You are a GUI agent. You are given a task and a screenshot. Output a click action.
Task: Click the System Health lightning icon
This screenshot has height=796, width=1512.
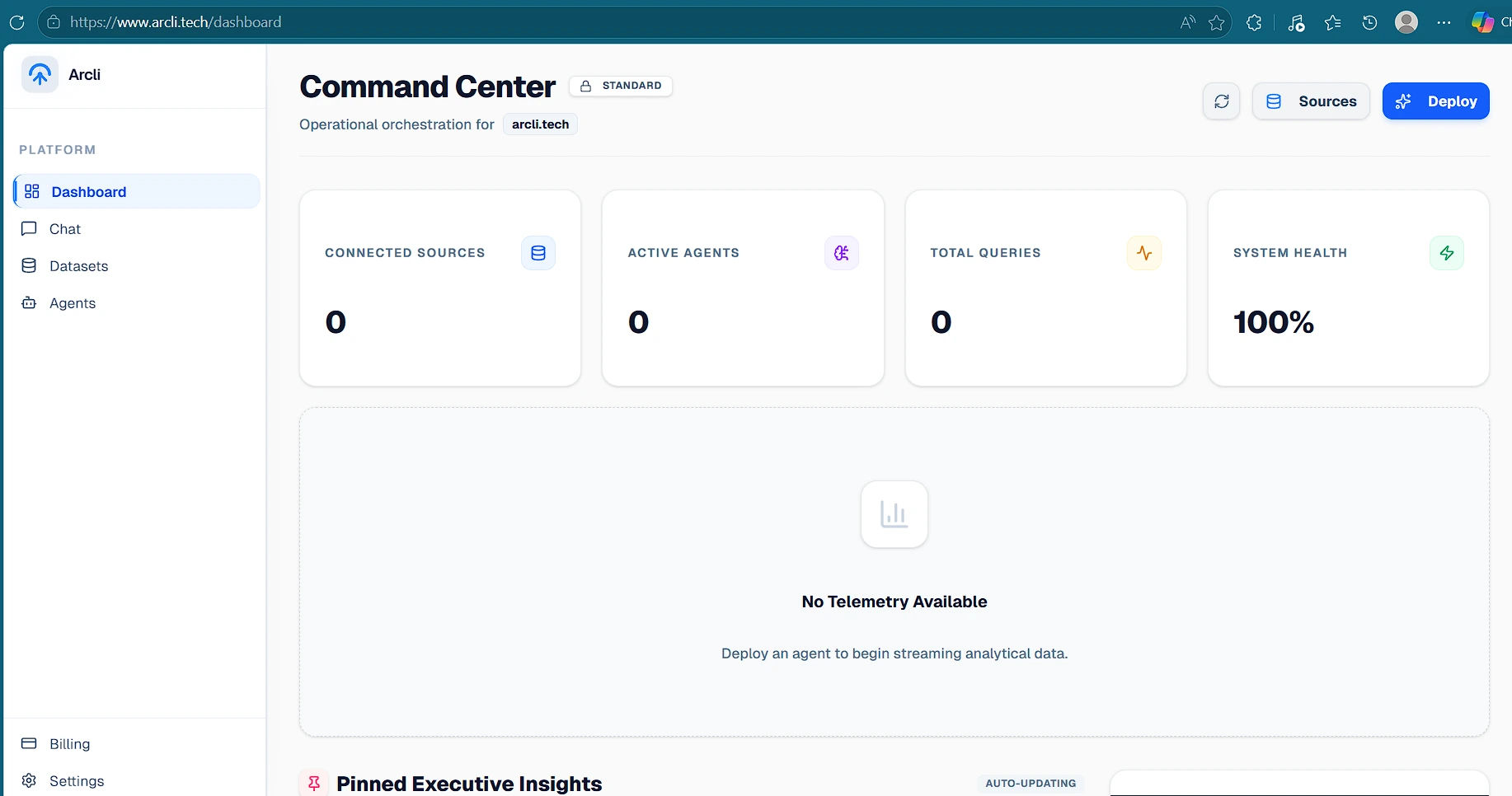1446,253
